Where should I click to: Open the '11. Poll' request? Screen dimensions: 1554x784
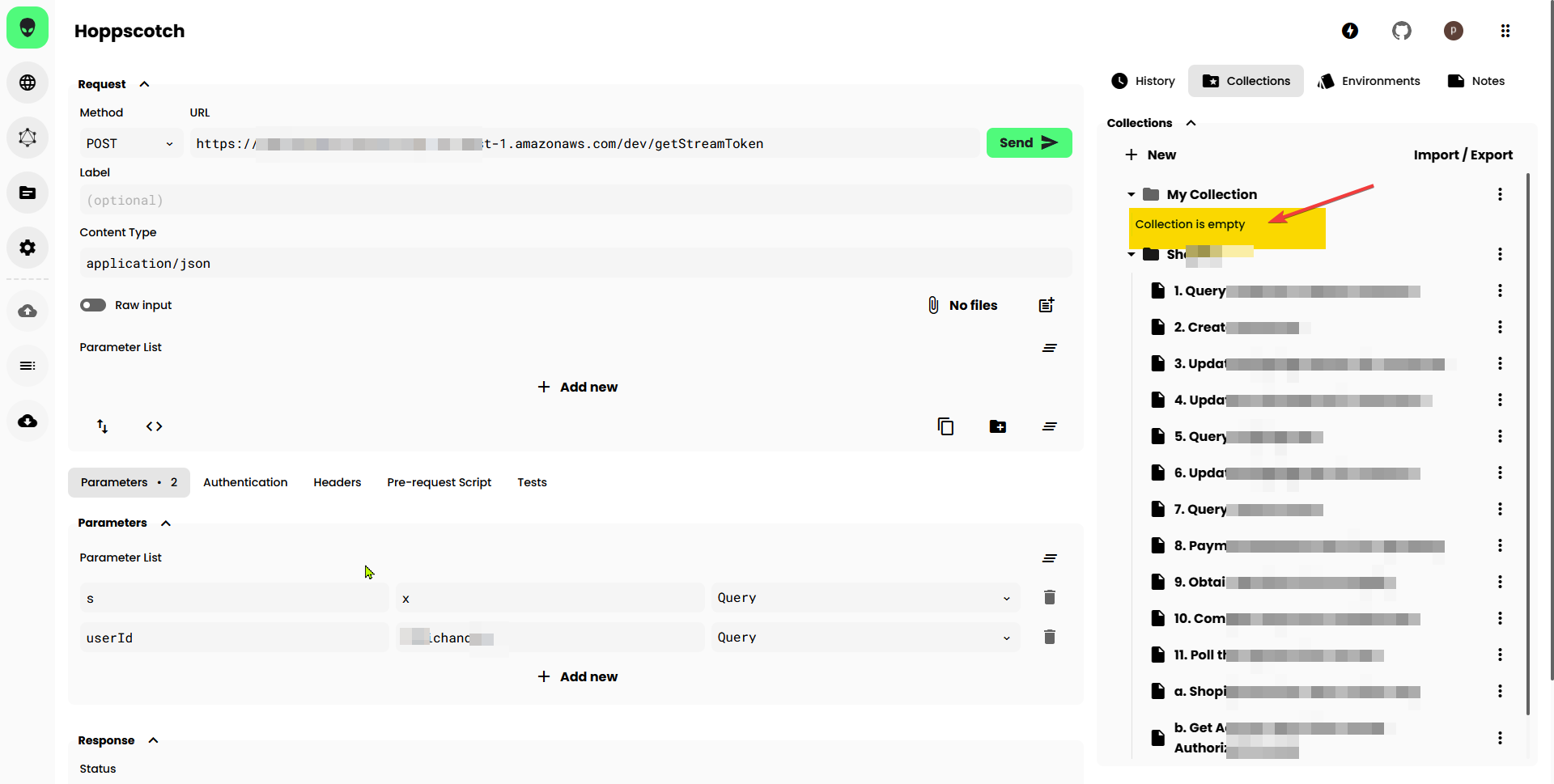1267,655
